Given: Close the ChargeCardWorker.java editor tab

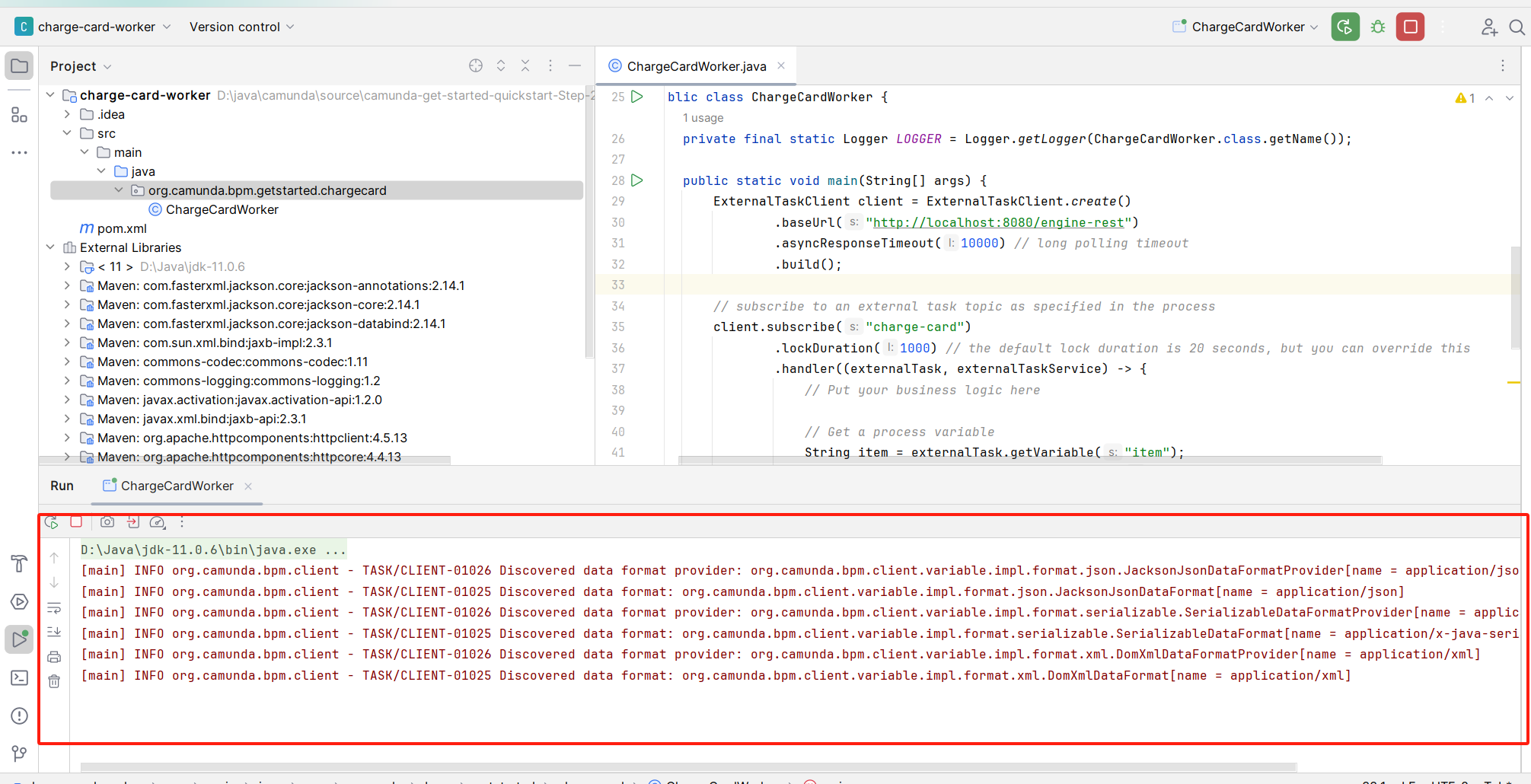Looking at the screenshot, I should tap(781, 65).
